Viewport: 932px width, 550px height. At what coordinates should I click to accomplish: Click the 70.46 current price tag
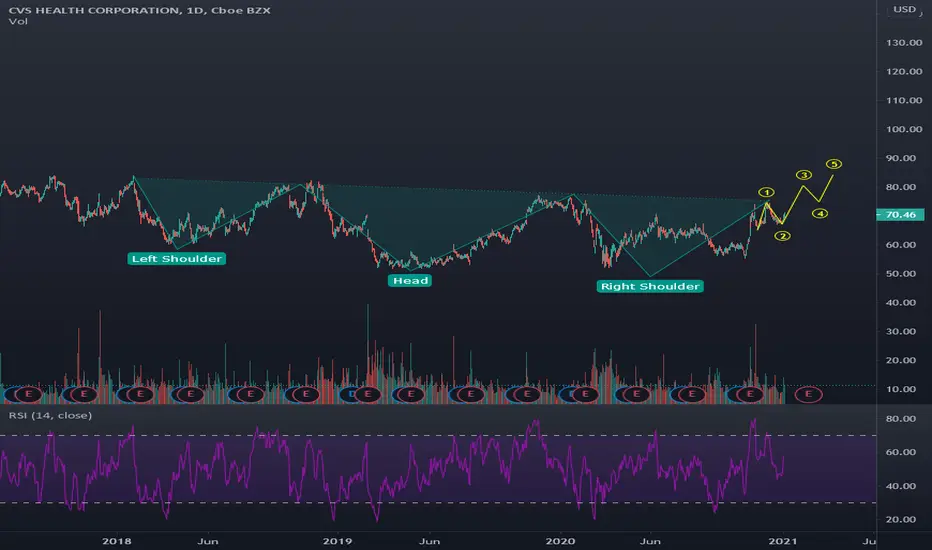coord(900,215)
